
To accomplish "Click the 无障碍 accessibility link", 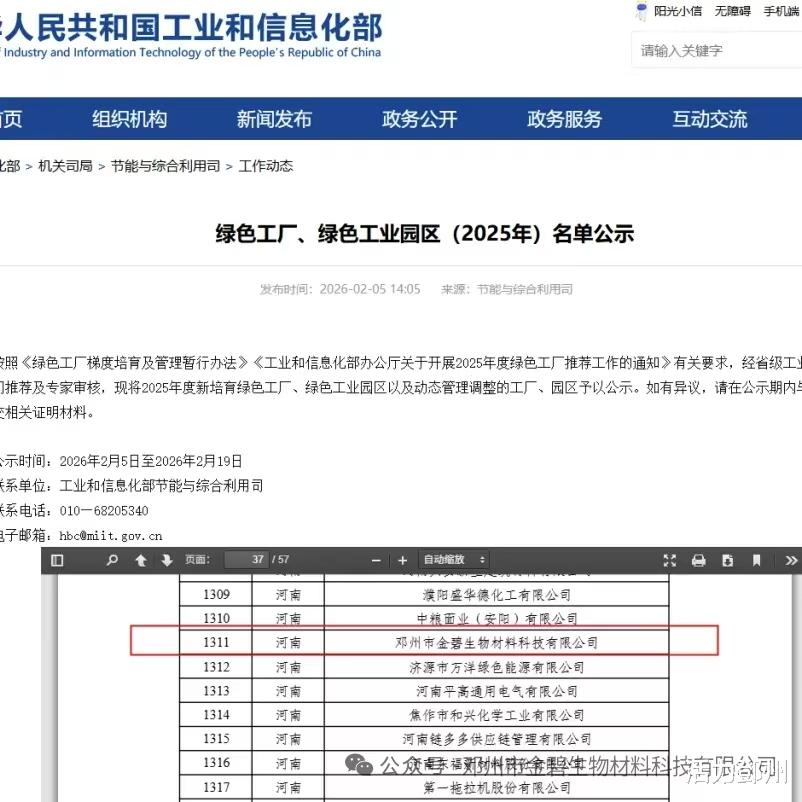I will (733, 11).
